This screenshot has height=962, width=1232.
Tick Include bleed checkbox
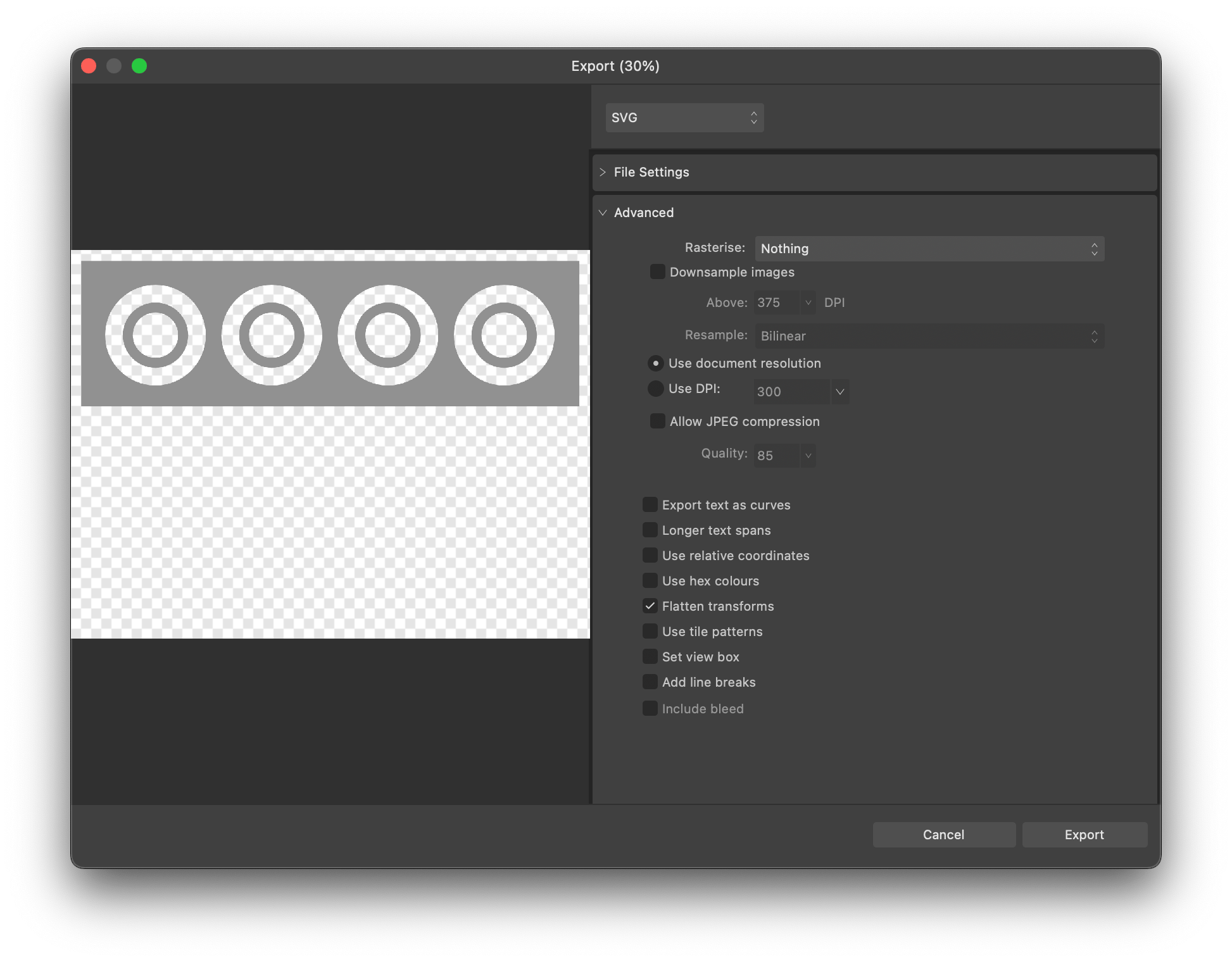point(650,708)
